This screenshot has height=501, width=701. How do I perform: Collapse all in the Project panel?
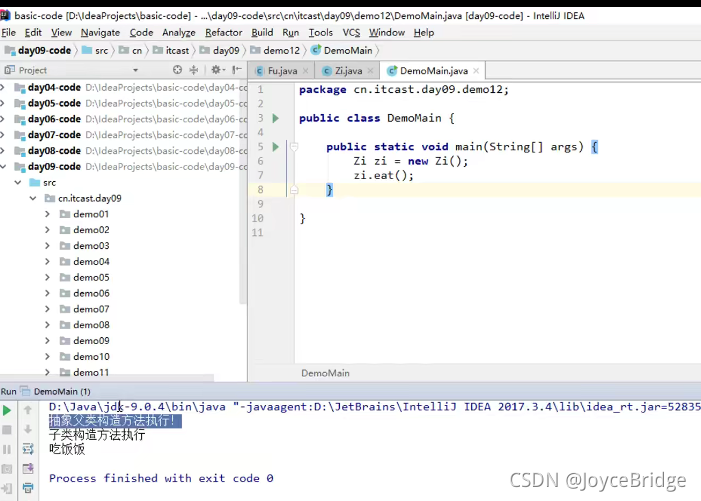click(194, 70)
